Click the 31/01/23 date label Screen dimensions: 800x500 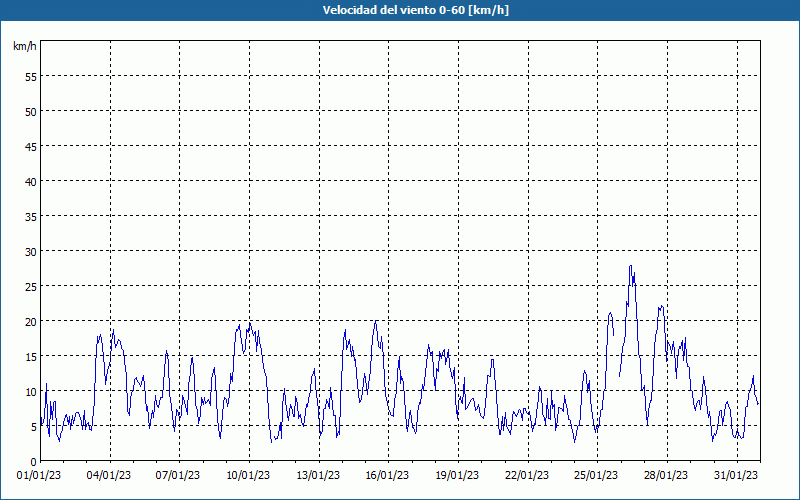(736, 475)
